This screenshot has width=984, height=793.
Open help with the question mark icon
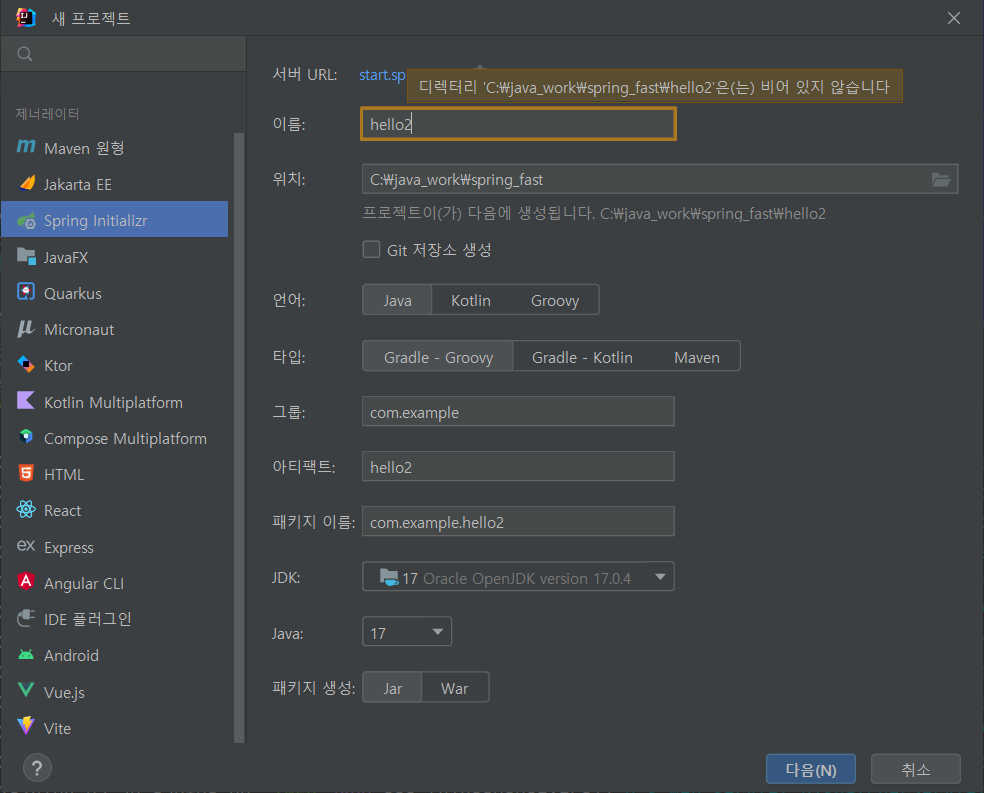click(37, 768)
